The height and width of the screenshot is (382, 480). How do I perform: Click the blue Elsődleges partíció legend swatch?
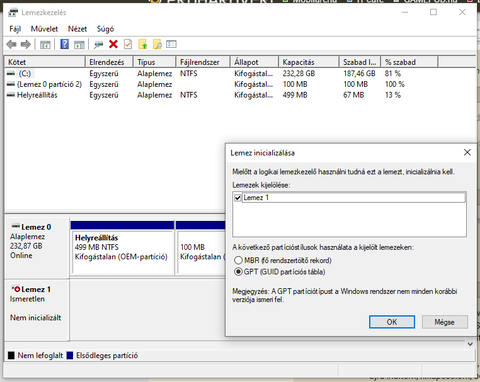click(70, 355)
